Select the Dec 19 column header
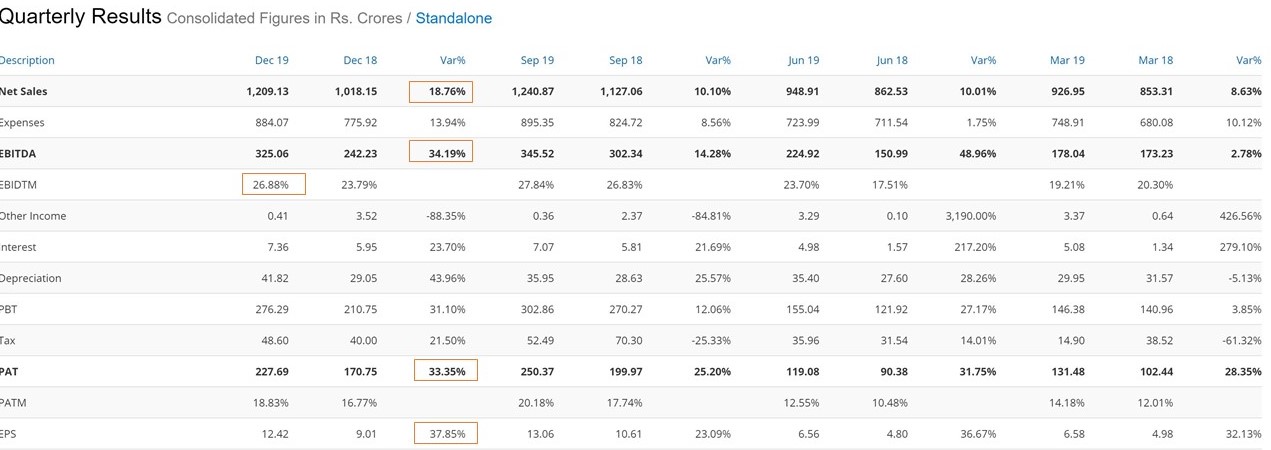The height and width of the screenshot is (450, 1271). (x=272, y=60)
